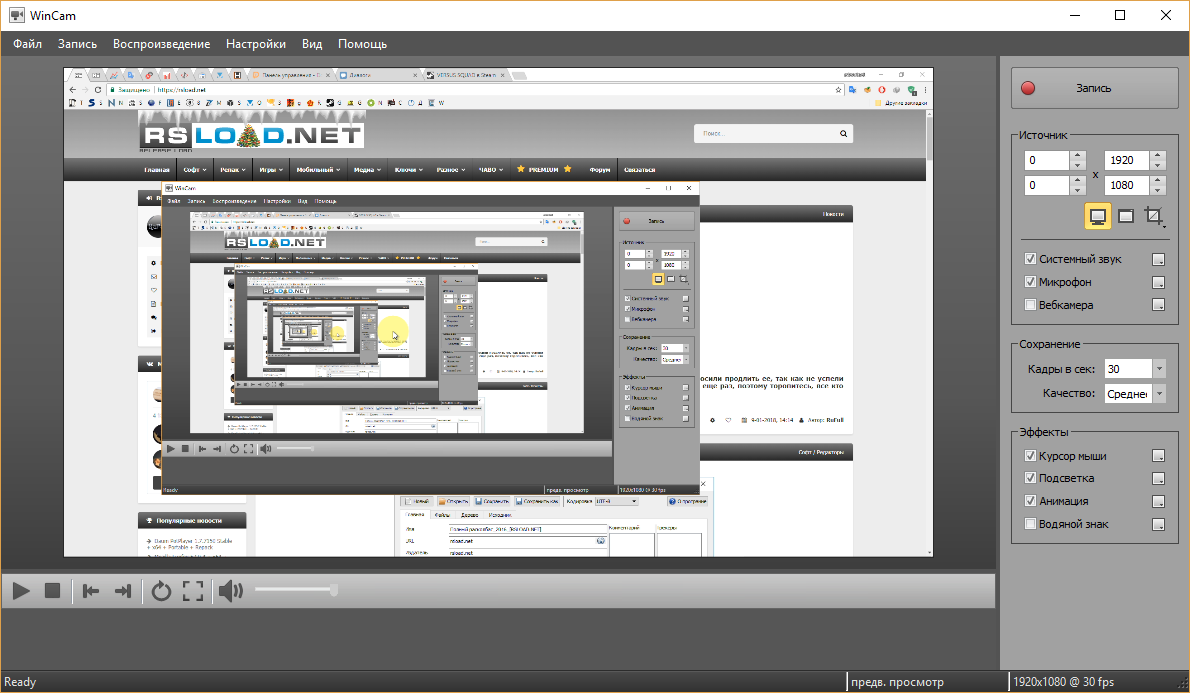
Task: Click the source Y offset field
Action: [x=1047, y=185]
